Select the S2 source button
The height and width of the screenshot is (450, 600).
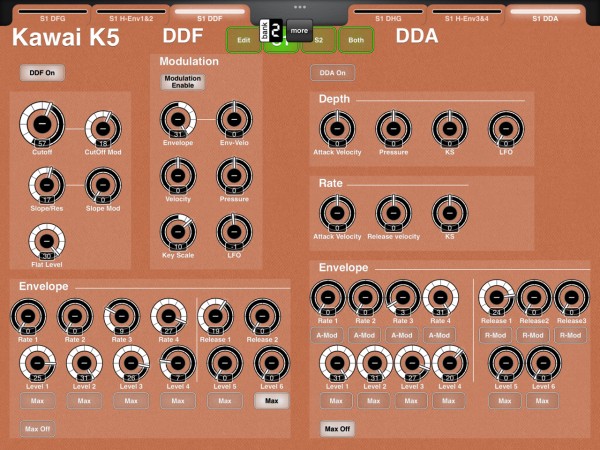(318, 40)
